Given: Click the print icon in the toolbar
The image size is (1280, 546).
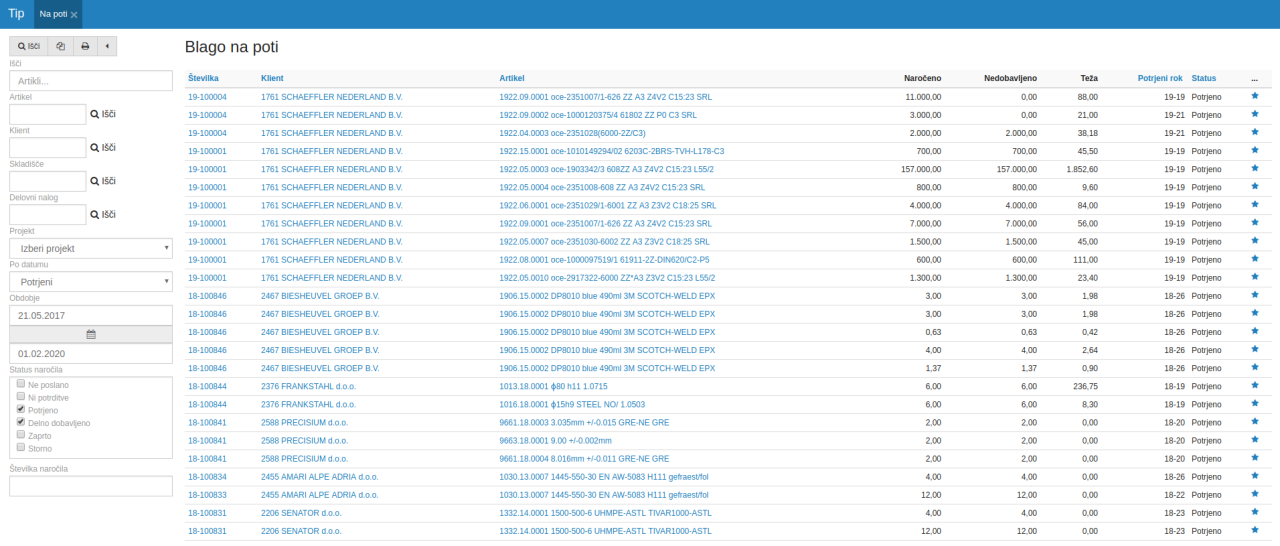Looking at the screenshot, I should coord(85,46).
